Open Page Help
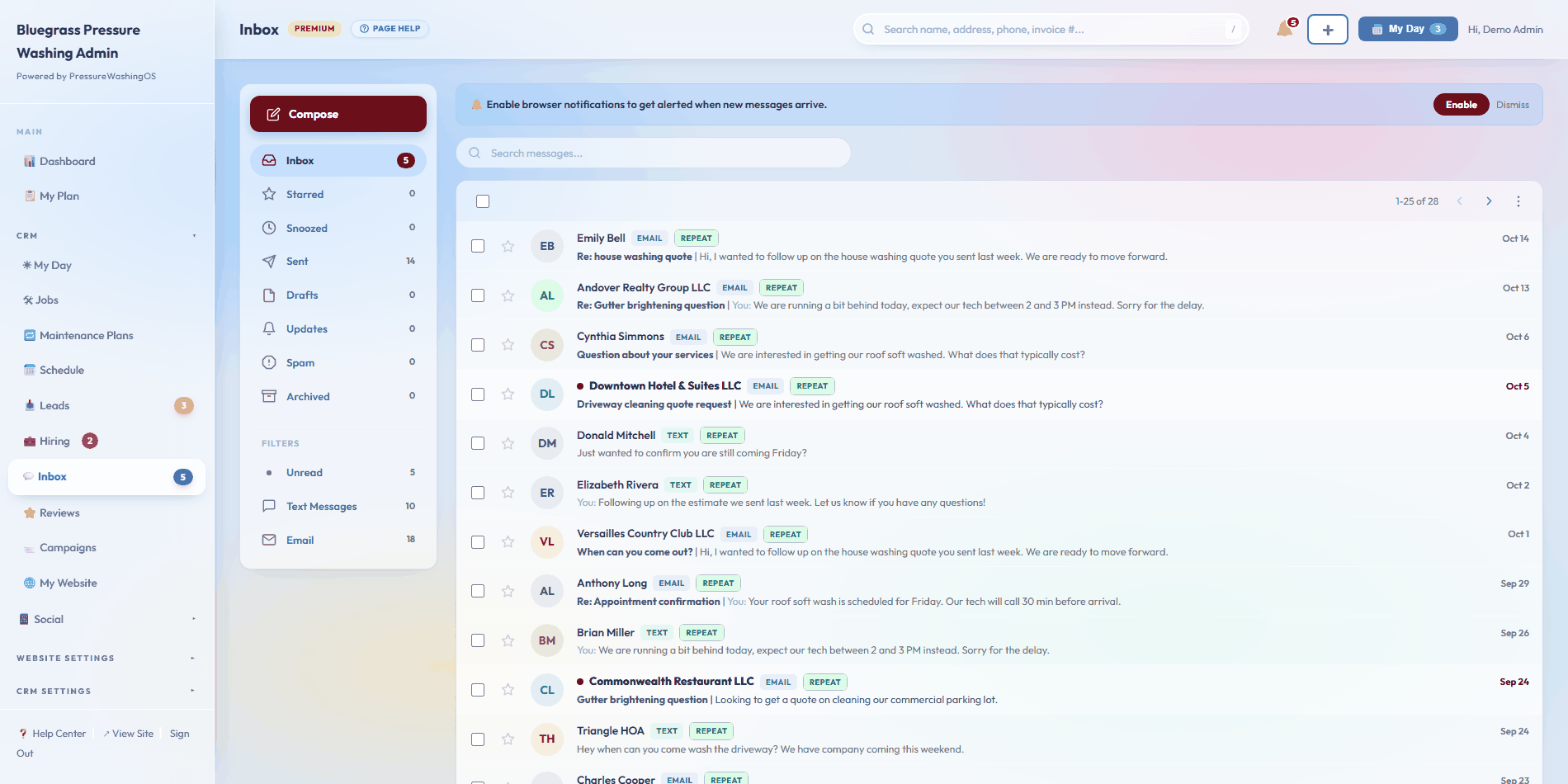 [390, 29]
